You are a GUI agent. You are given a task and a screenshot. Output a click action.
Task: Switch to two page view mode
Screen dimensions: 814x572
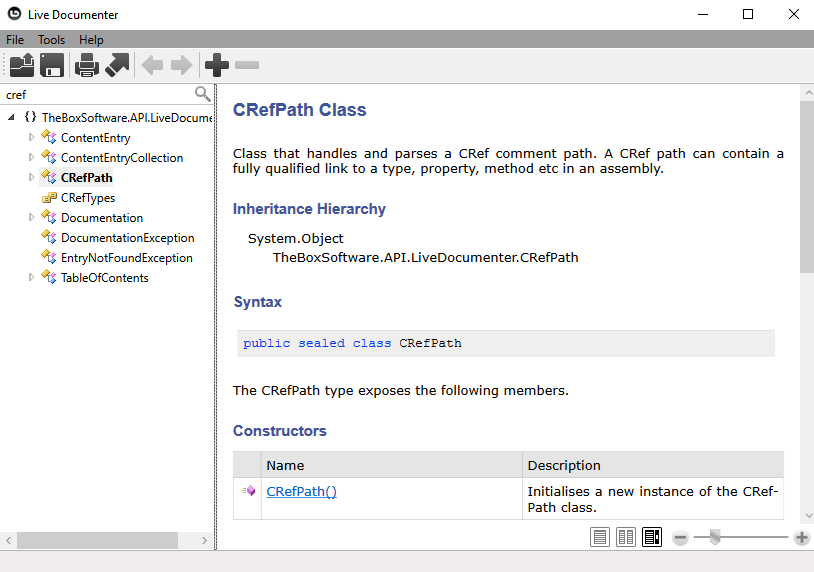626,537
